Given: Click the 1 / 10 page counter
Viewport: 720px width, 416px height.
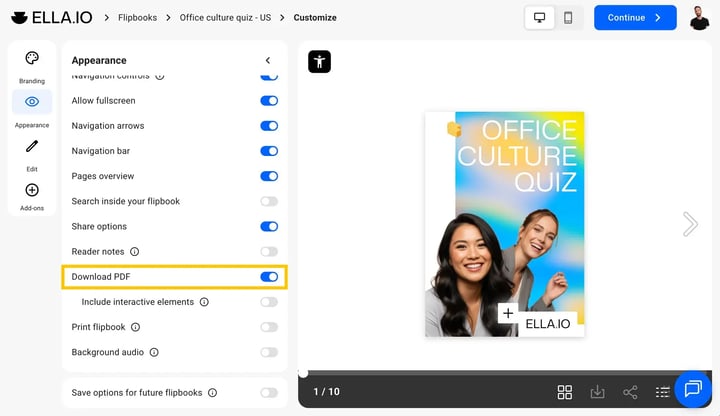Looking at the screenshot, I should pos(326,392).
